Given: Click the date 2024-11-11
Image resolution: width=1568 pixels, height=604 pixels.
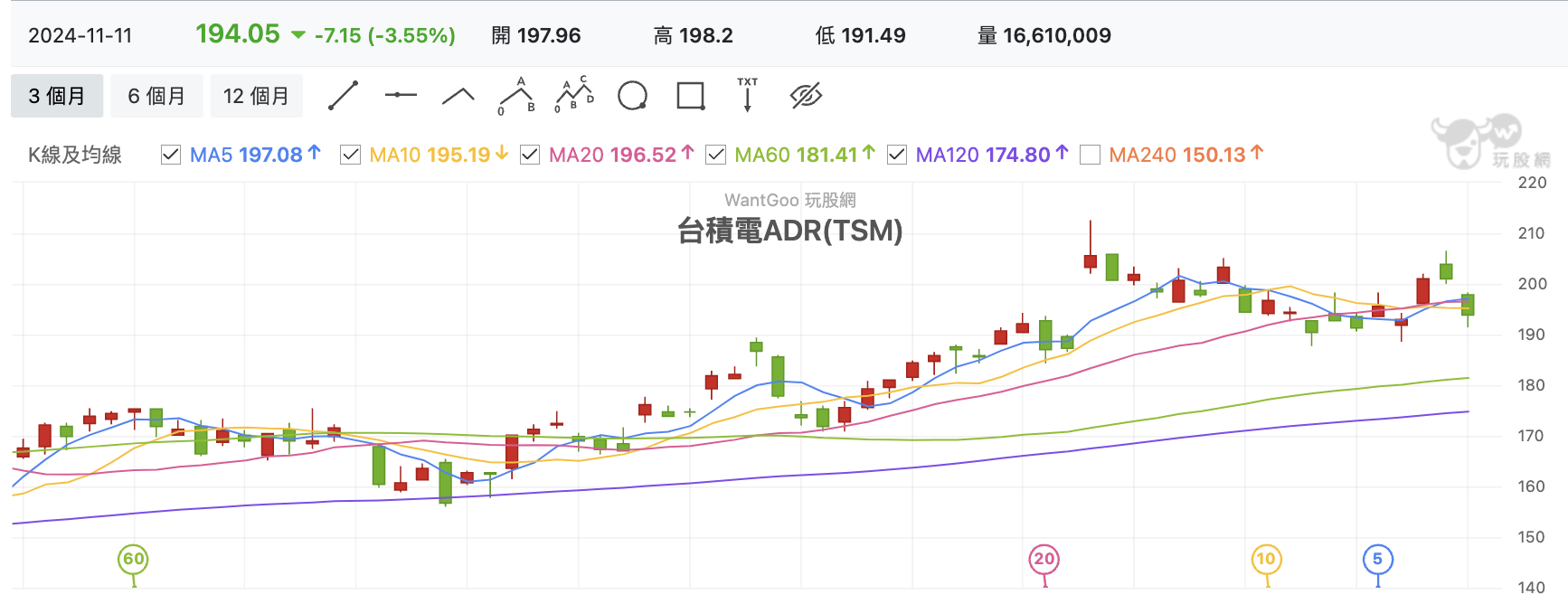Looking at the screenshot, I should coord(80,35).
